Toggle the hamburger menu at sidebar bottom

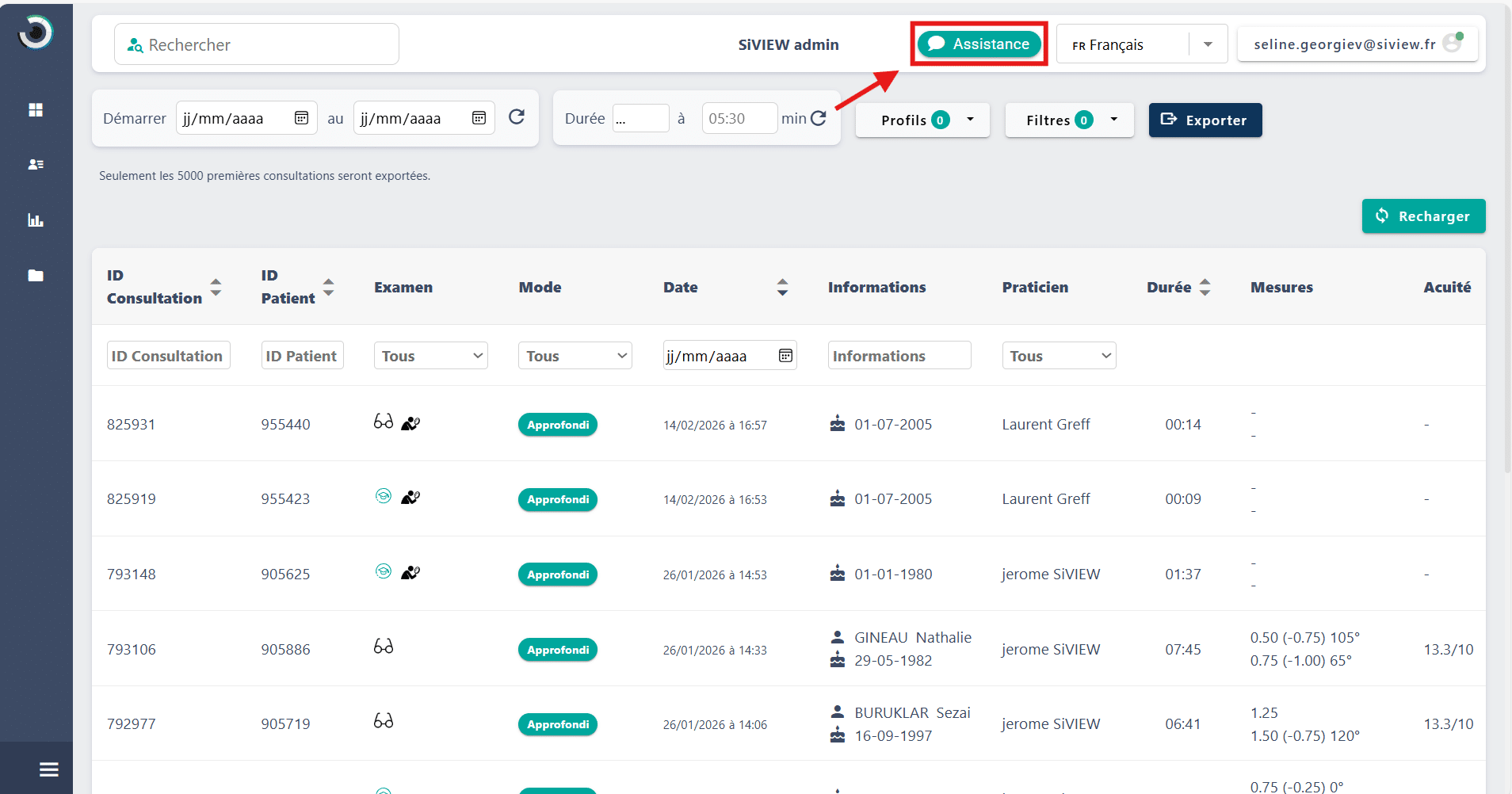(48, 769)
